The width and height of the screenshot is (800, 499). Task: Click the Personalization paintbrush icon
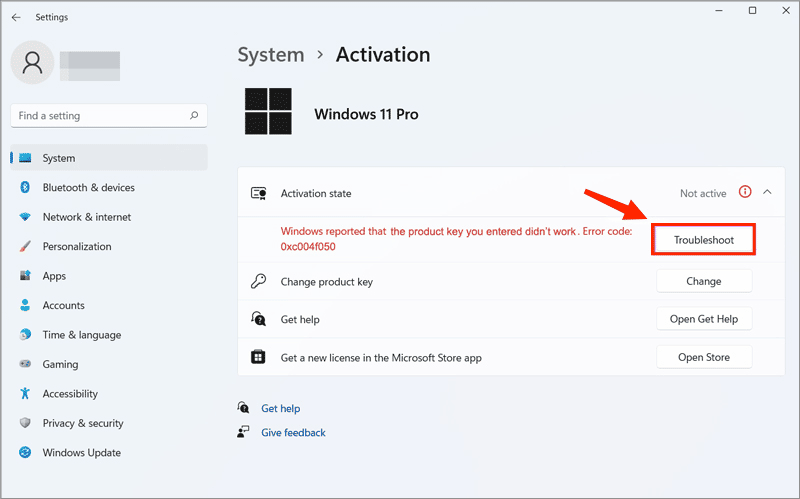tap(25, 246)
